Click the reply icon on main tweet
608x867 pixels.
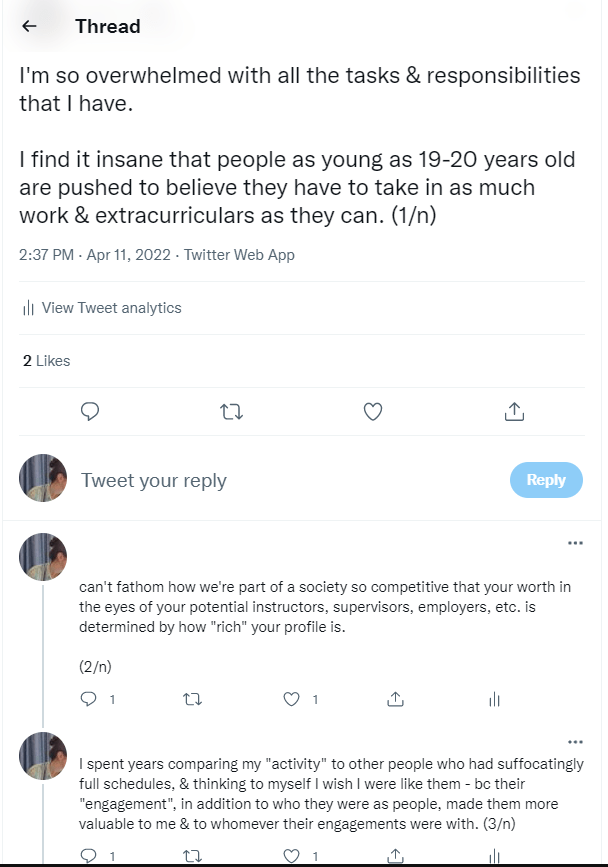90,411
